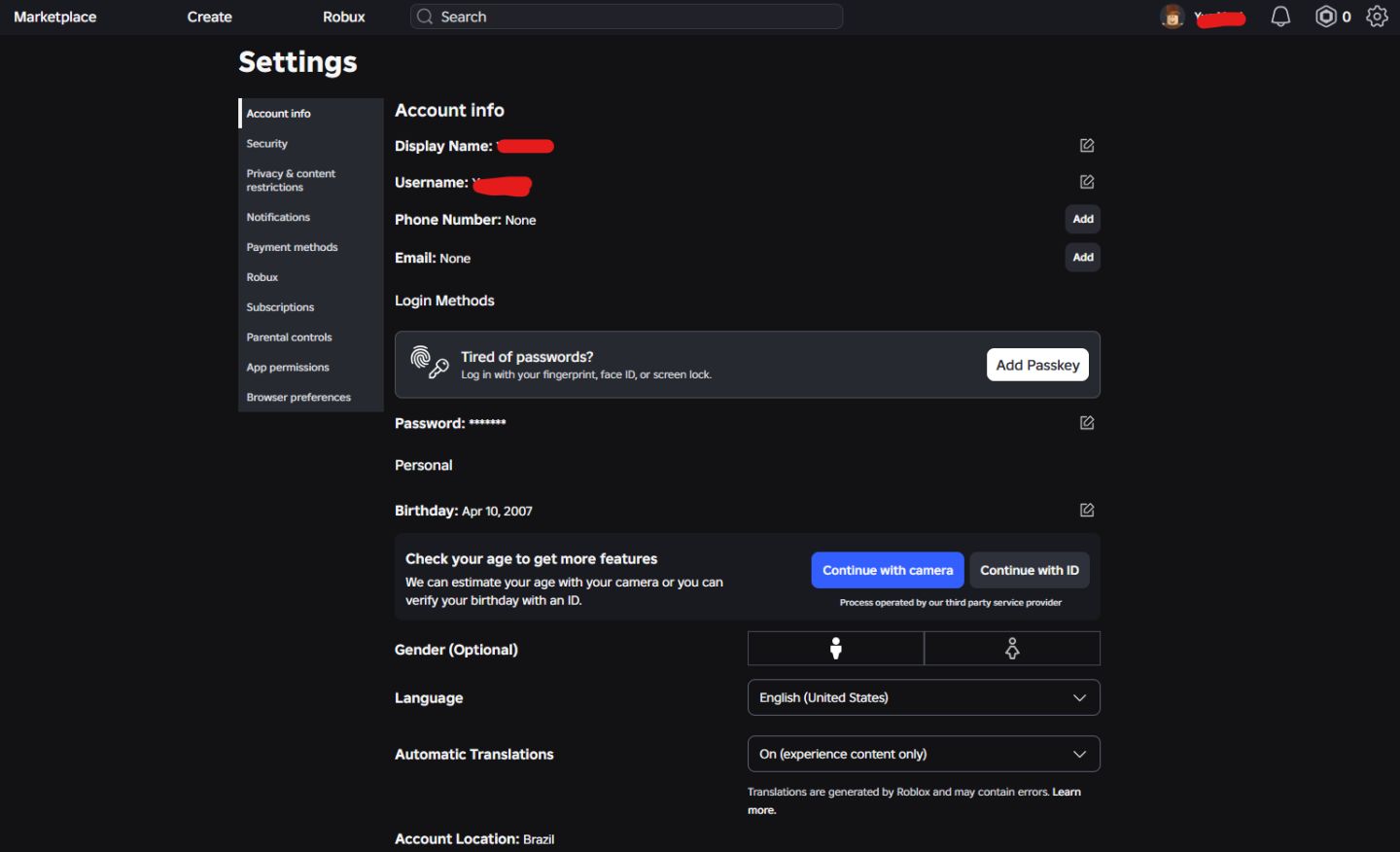Image resolution: width=1400 pixels, height=852 pixels.
Task: Open the Marketplace menu
Action: pyautogui.click(x=55, y=17)
